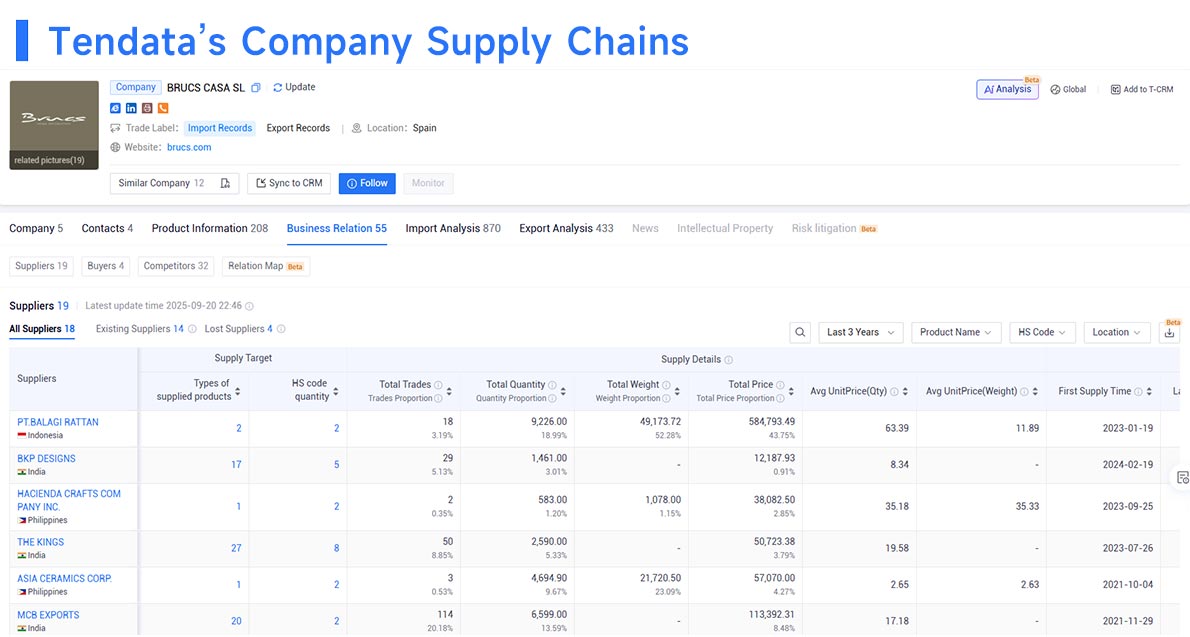
Task: Click the Similar Company export icon
Action: click(x=225, y=183)
